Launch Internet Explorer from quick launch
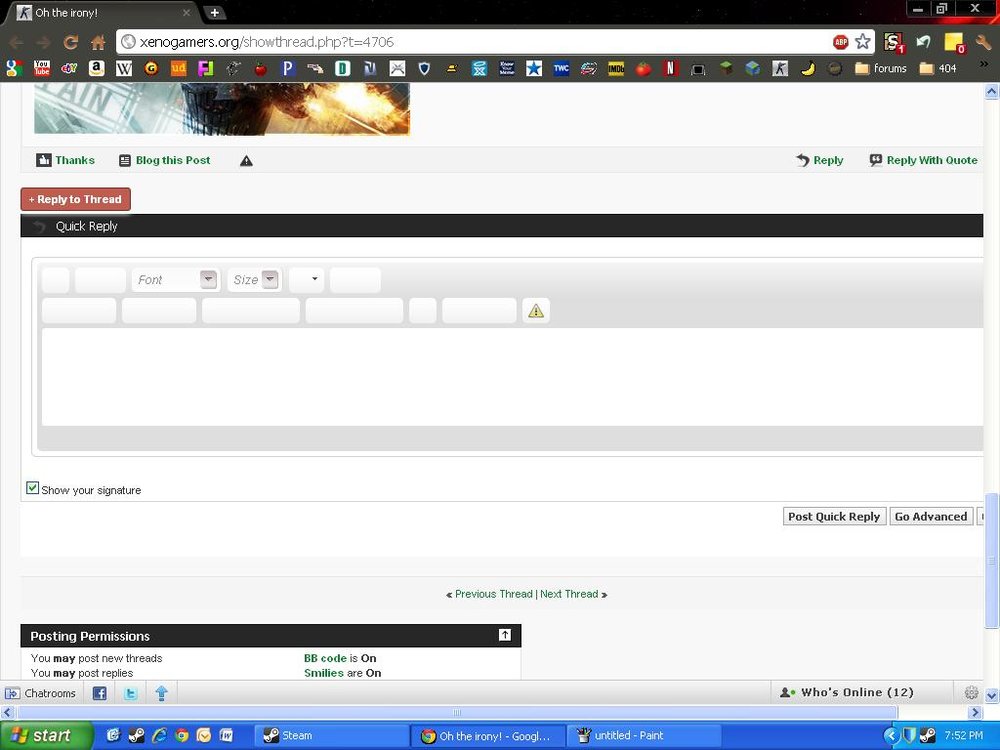Viewport: 1000px width, 750px height. 159,735
